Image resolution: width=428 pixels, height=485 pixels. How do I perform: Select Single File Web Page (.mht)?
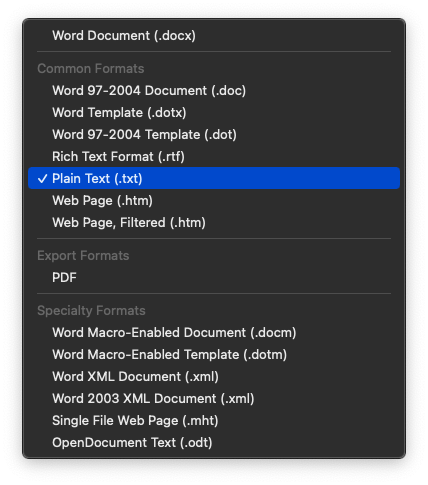pyautogui.click(x=214, y=420)
